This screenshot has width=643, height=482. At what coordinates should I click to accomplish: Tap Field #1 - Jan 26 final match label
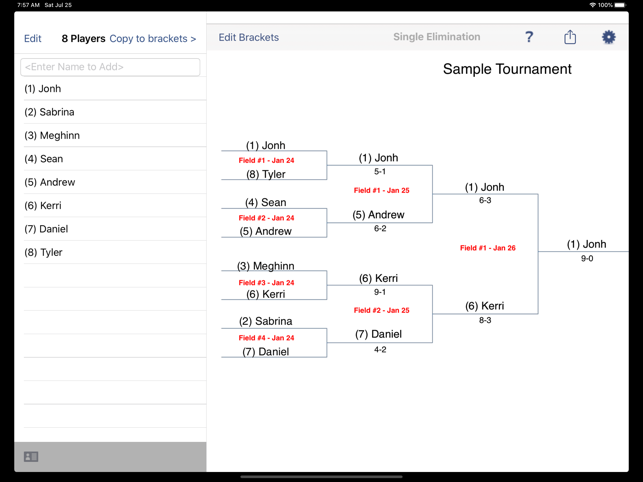pos(488,248)
